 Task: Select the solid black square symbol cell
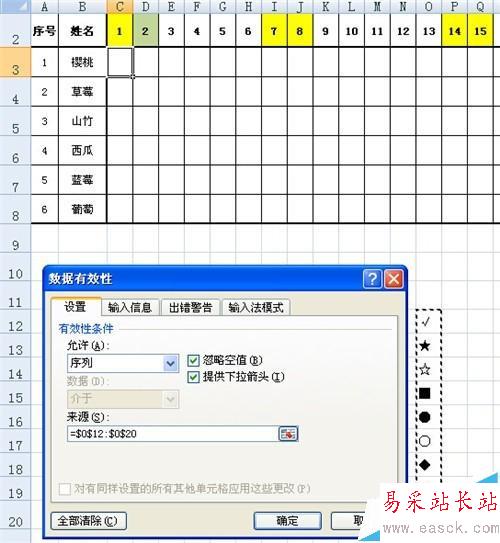click(428, 393)
